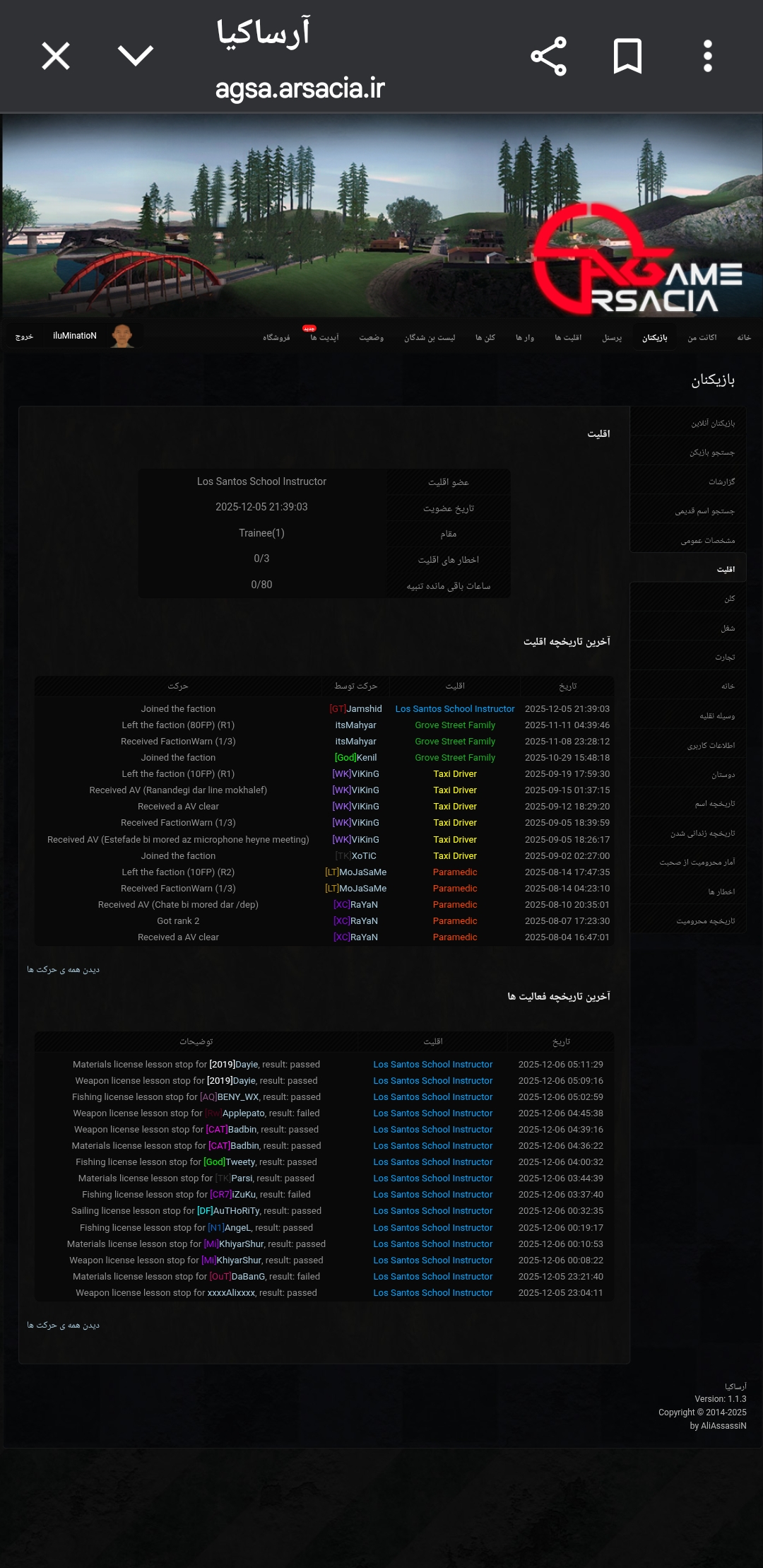Open the فروشگاه shop menu item
This screenshot has width=763, height=1568.
[276, 337]
